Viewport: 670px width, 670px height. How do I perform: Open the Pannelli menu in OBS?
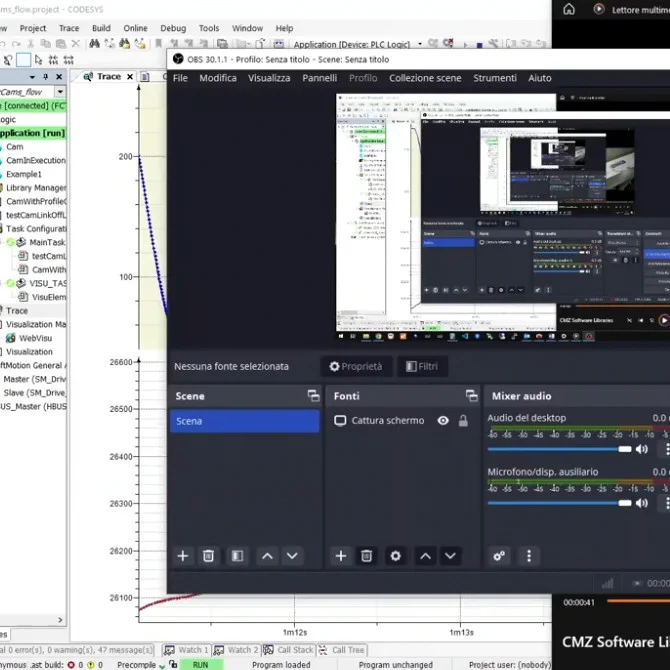point(319,78)
